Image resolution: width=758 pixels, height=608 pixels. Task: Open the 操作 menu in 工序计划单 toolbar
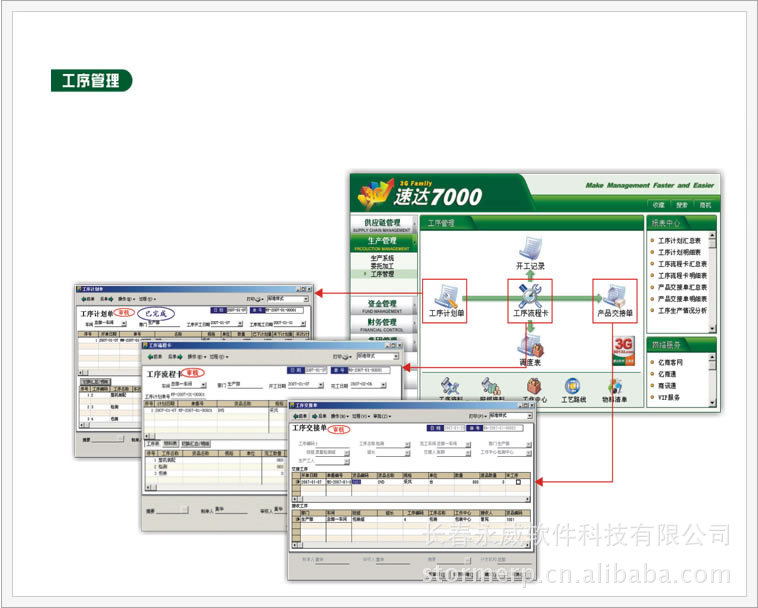click(x=127, y=299)
